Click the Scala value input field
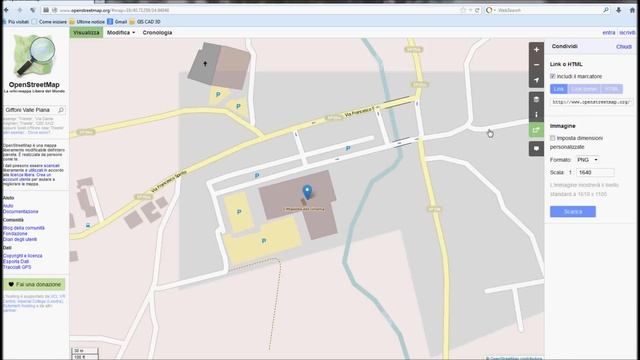 coord(595,172)
